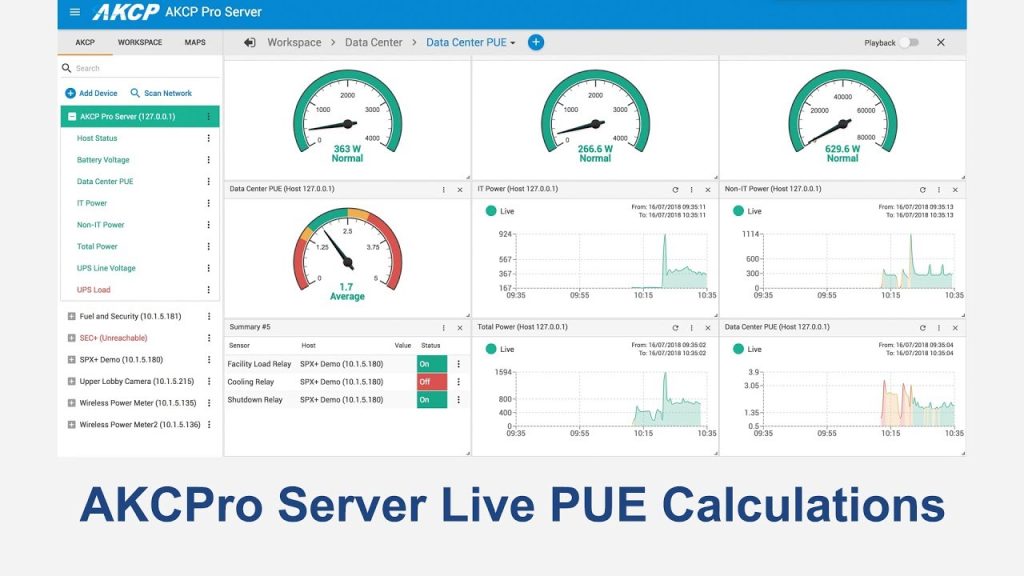1024x576 pixels.
Task: Open Facility Load Relay row menu
Action: point(458,364)
